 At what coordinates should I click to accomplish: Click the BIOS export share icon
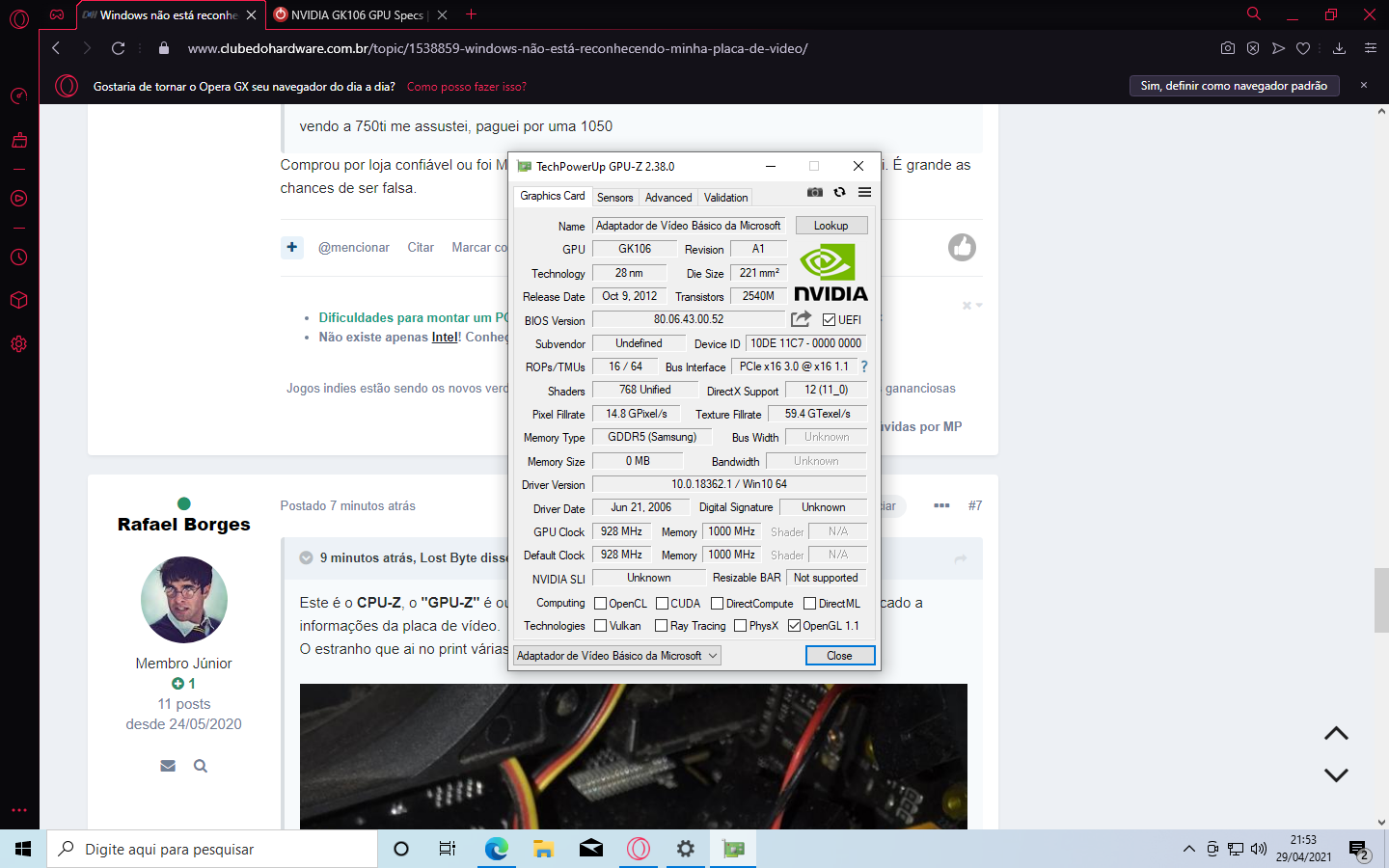[x=802, y=319]
